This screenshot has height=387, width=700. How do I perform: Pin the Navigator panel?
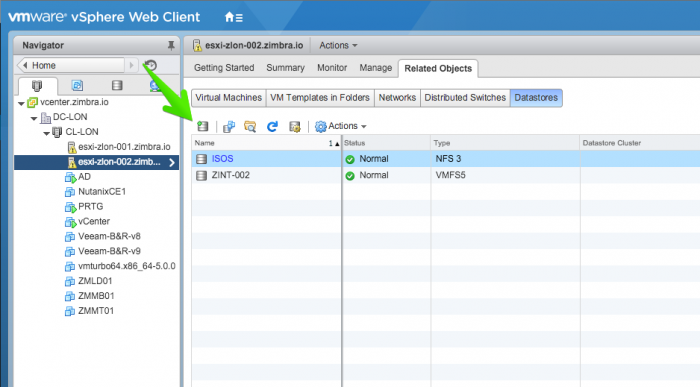[171, 45]
